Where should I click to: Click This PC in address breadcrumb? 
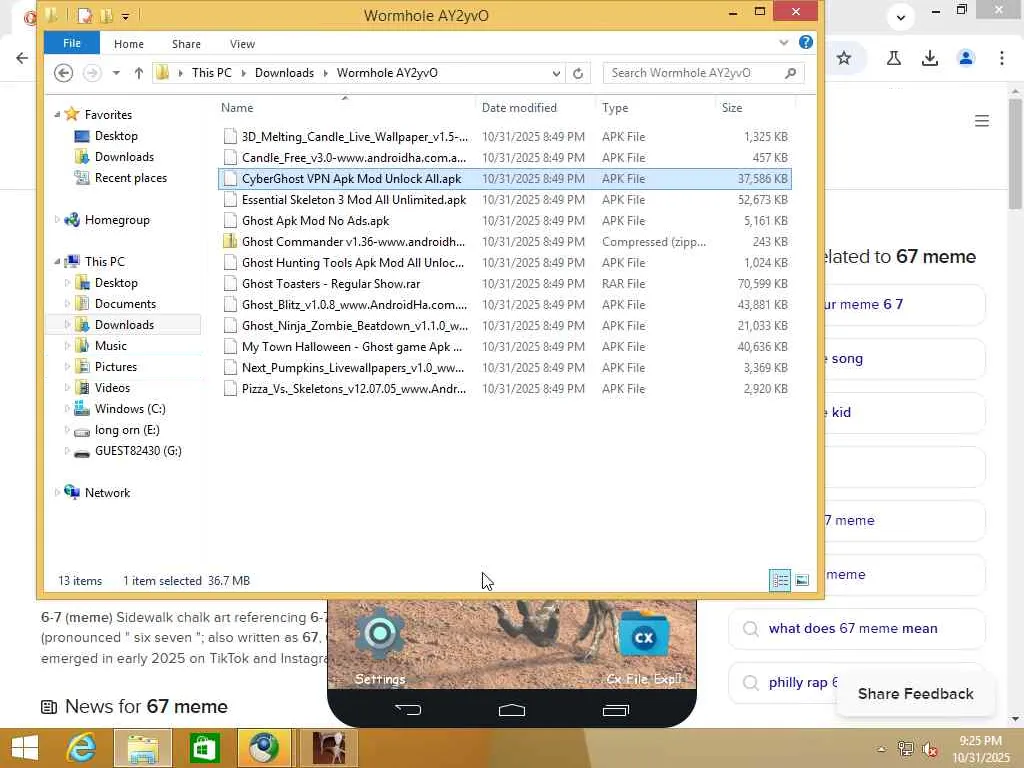[212, 73]
